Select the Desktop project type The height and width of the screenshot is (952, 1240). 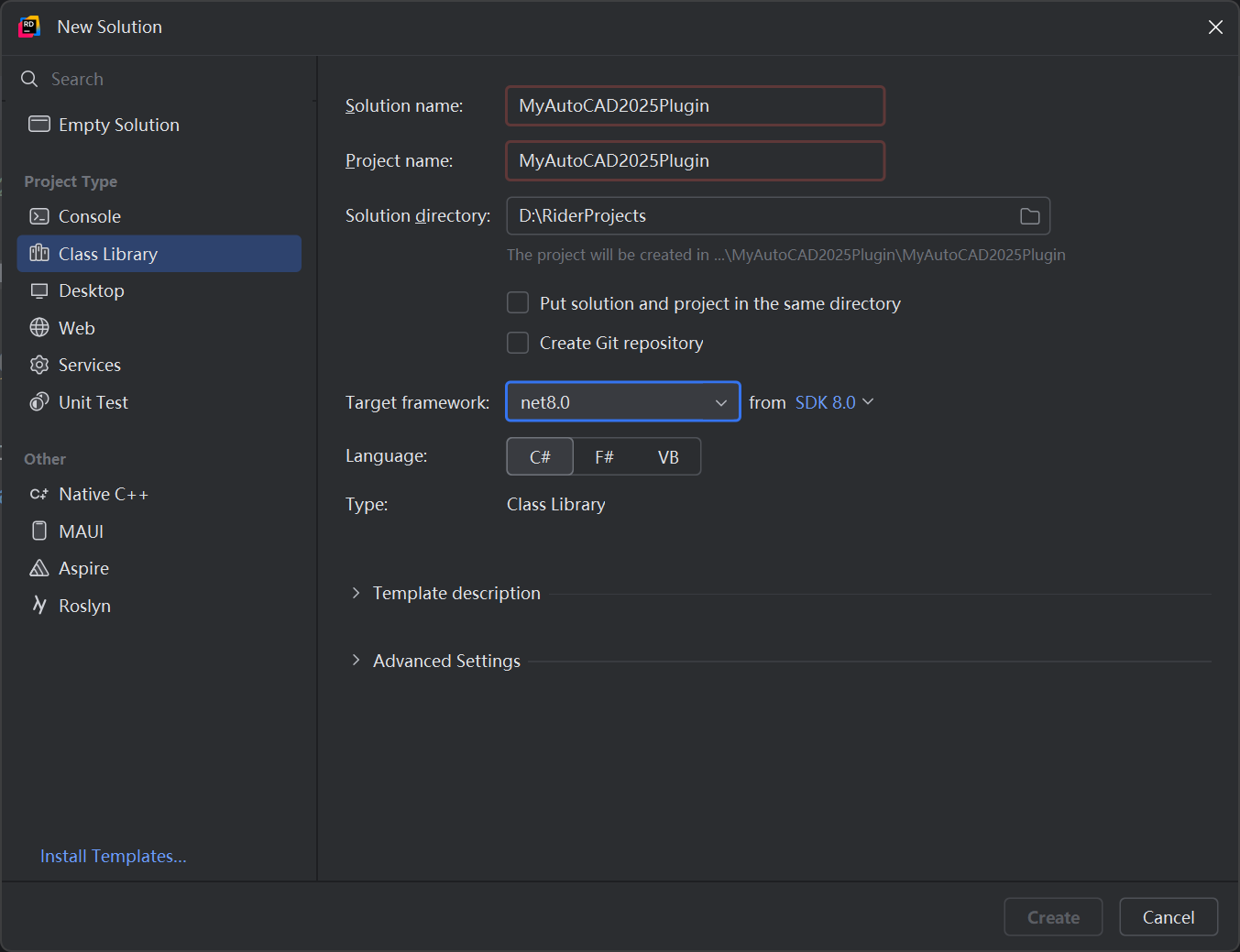159,290
